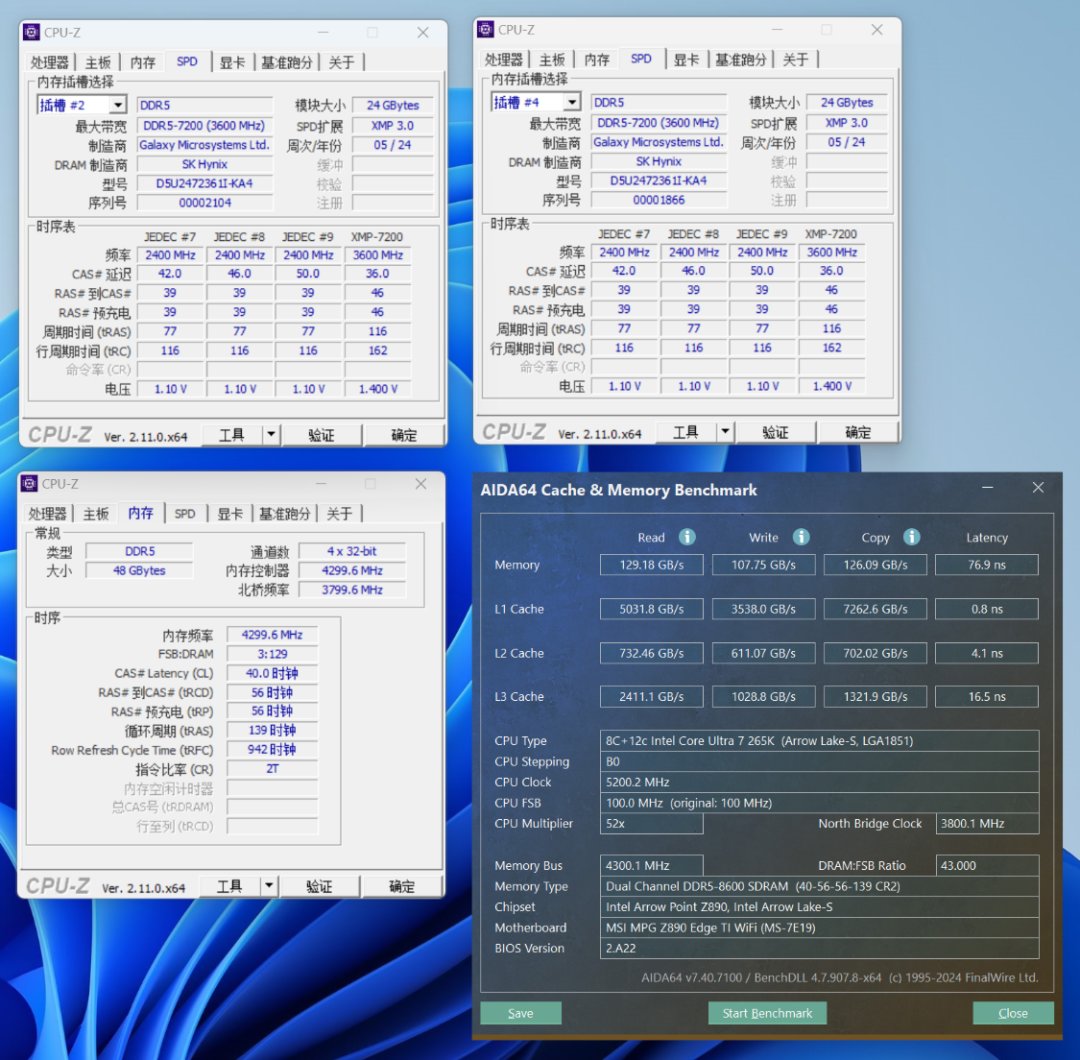Click FSB:DRAM value 3:129

pos(272,654)
